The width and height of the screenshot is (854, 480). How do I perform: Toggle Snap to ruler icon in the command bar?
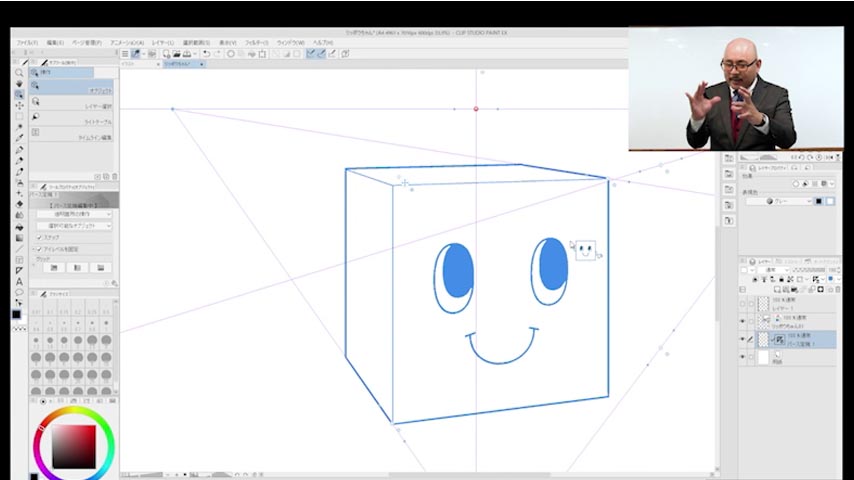click(310, 54)
